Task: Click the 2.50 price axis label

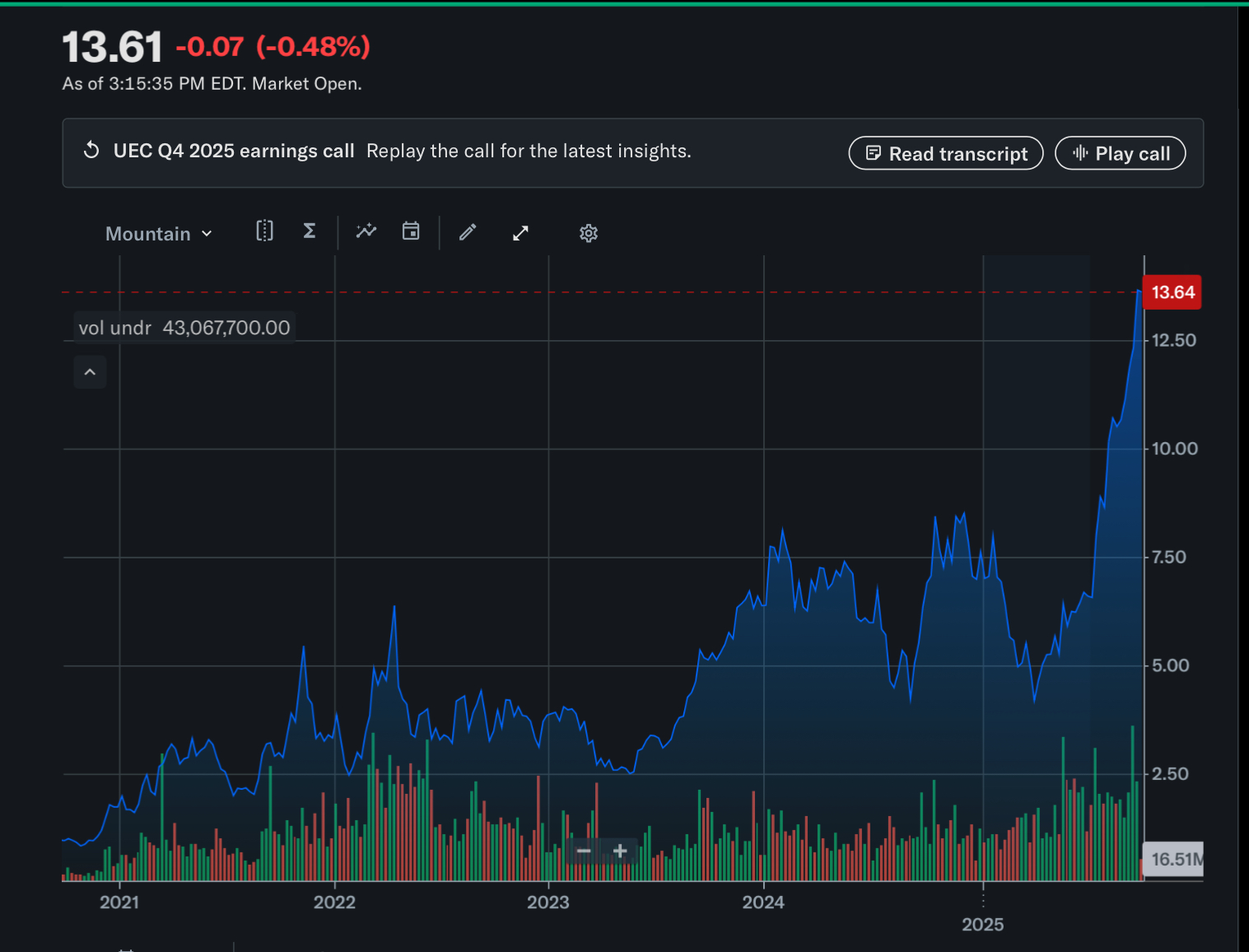Action: pos(1170,774)
